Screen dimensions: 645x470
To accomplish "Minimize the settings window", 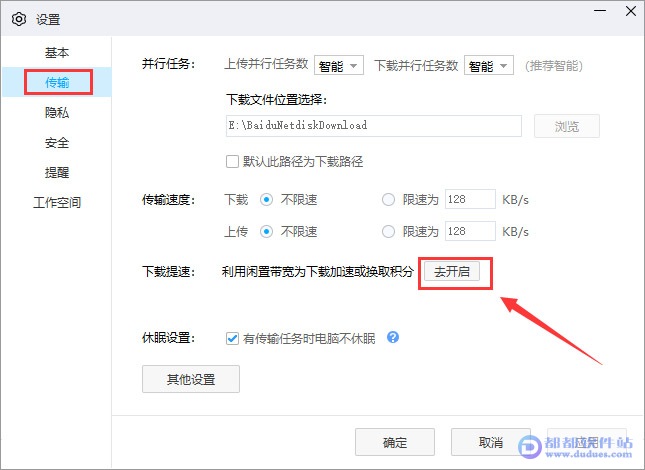I will pyautogui.click(x=600, y=11).
